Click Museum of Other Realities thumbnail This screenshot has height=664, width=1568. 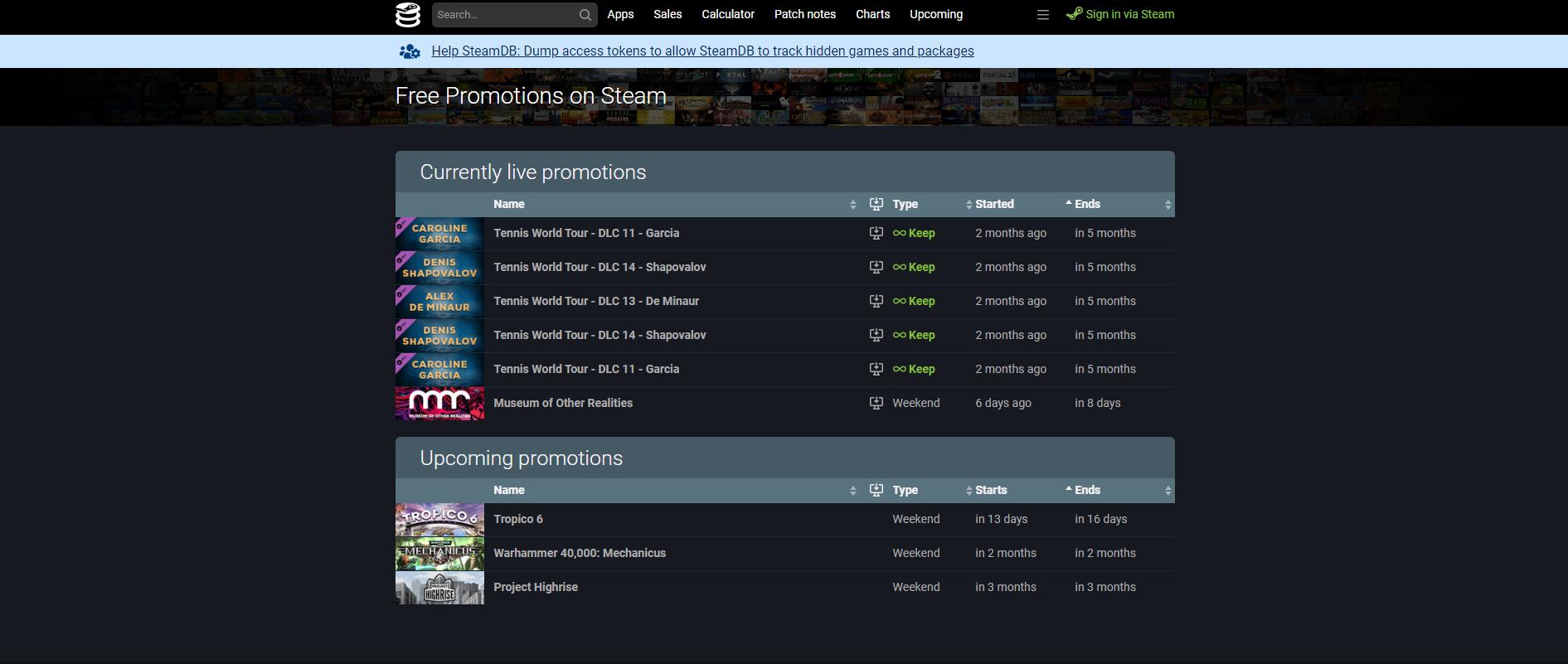pos(439,404)
